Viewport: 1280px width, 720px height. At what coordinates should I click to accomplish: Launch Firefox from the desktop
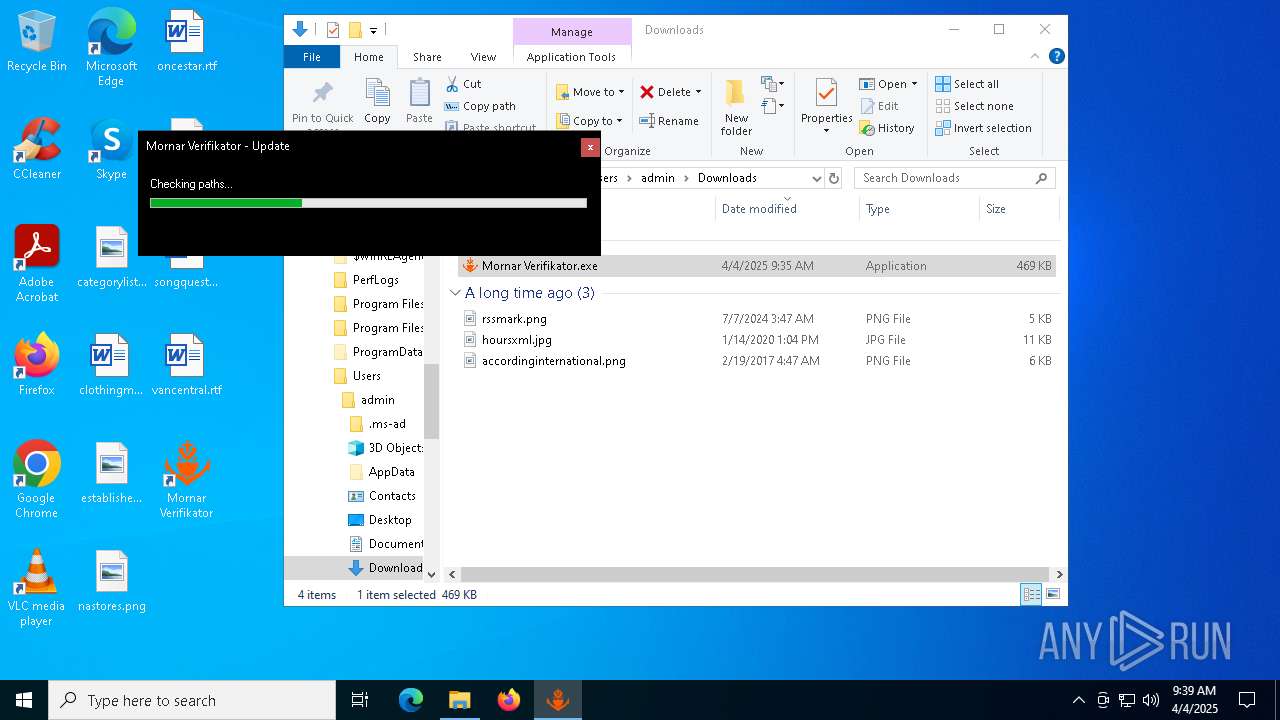coord(37,366)
